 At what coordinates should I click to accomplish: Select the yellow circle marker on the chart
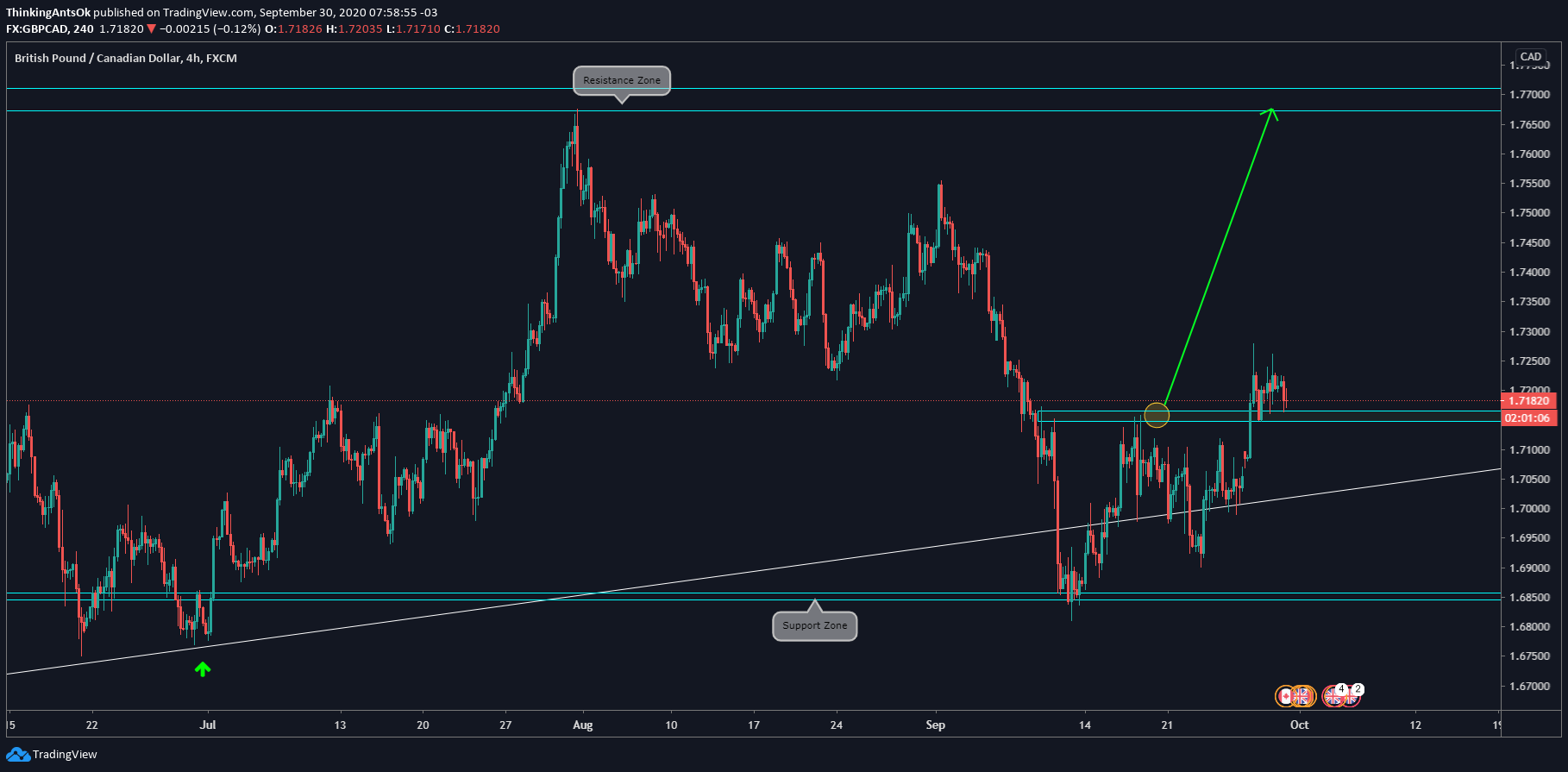click(1157, 415)
